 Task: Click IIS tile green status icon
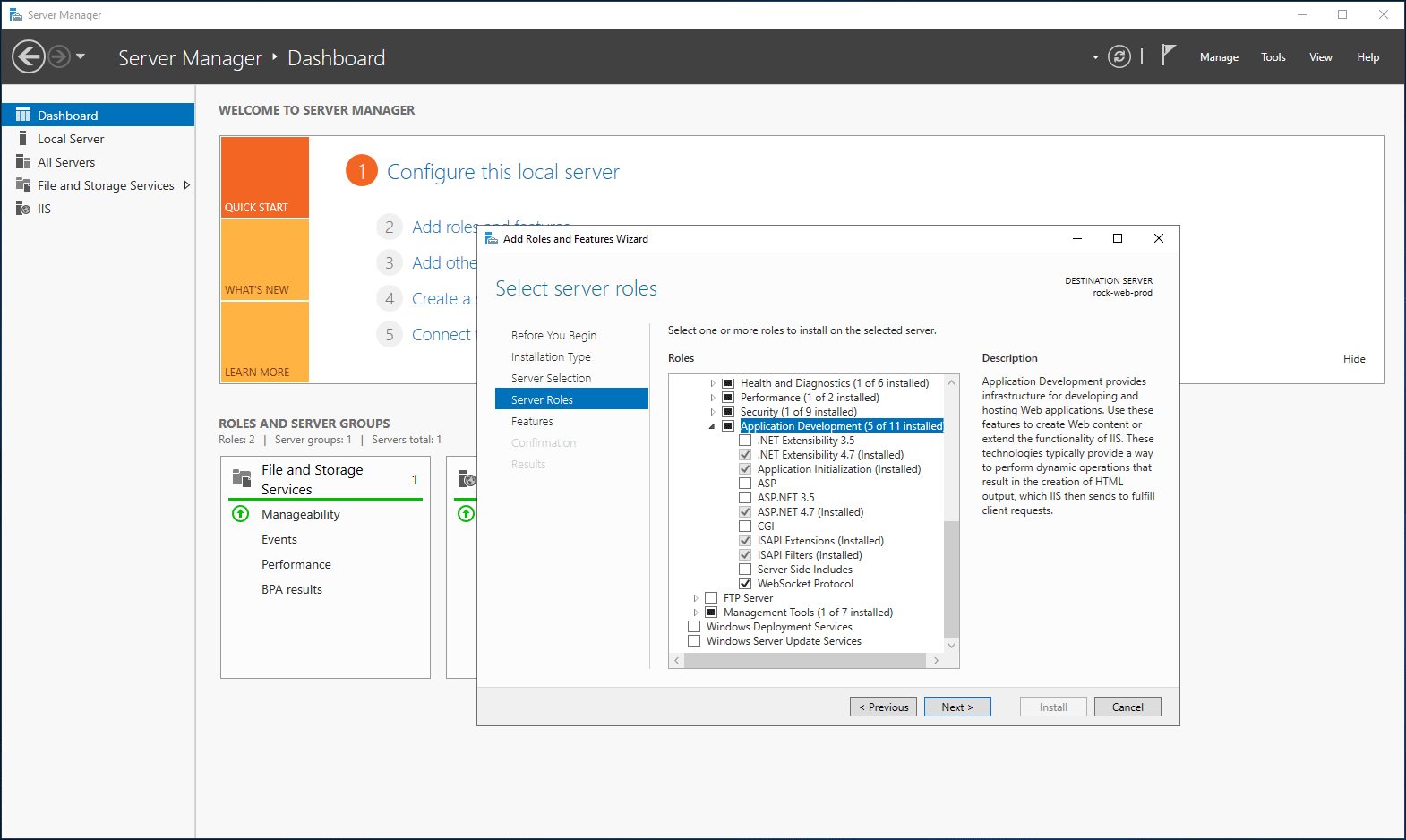click(x=466, y=514)
